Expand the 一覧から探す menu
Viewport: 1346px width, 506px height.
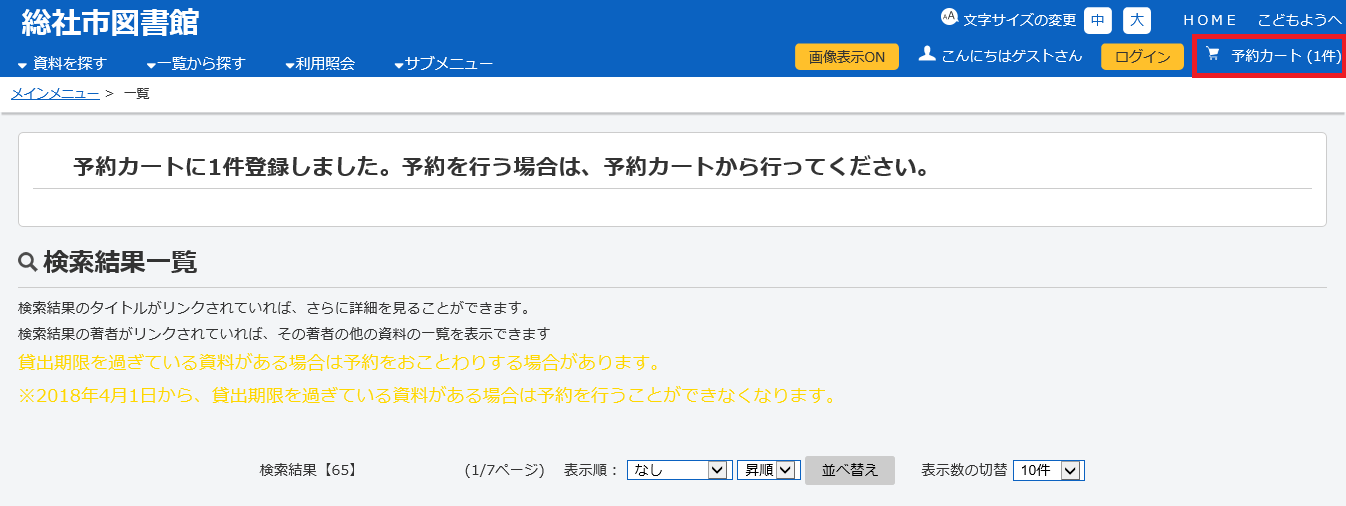(x=196, y=64)
